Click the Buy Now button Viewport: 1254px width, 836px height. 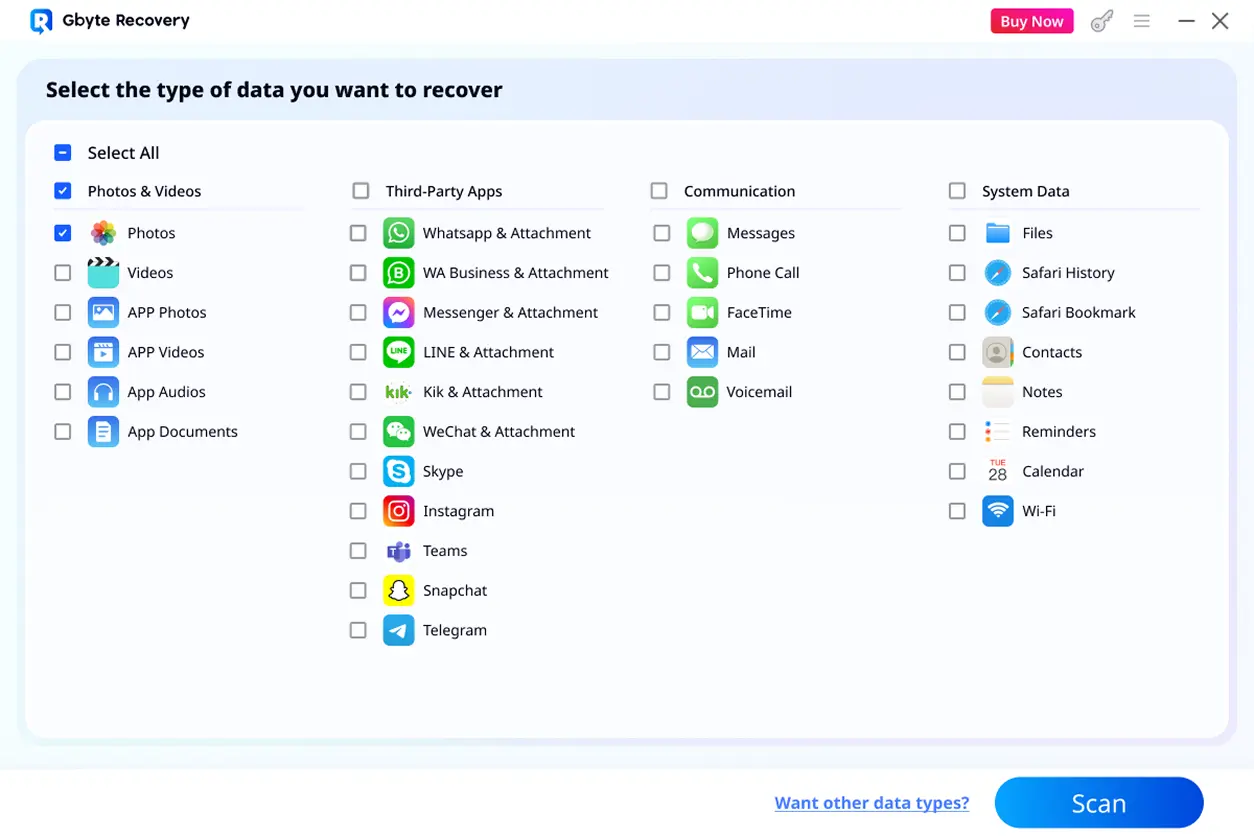tap(1031, 21)
